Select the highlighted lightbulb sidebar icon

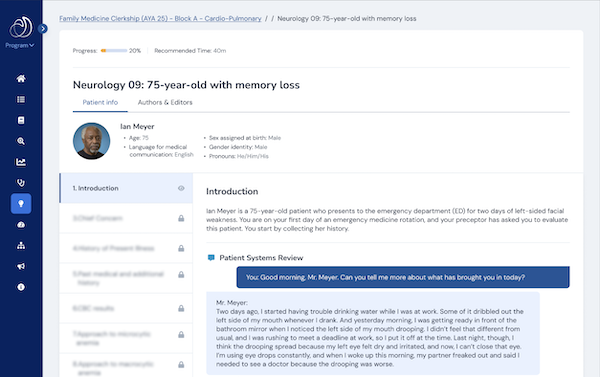(21, 204)
